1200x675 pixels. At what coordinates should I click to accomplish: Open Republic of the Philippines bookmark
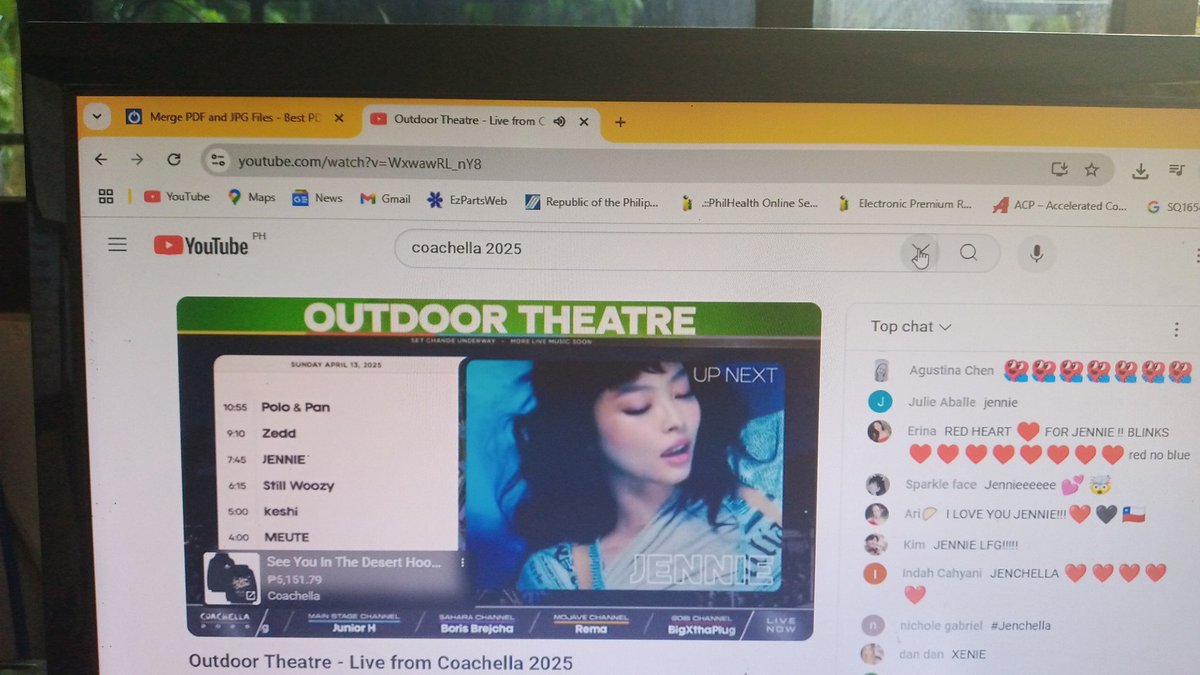(x=592, y=201)
